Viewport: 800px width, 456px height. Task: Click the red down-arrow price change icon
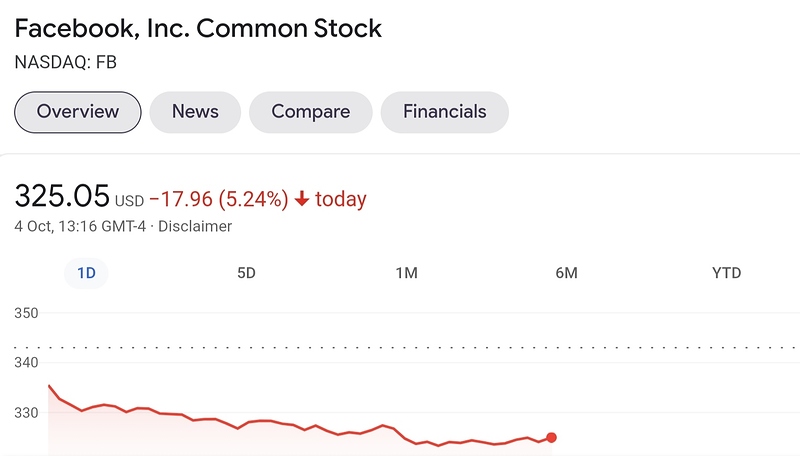click(302, 199)
